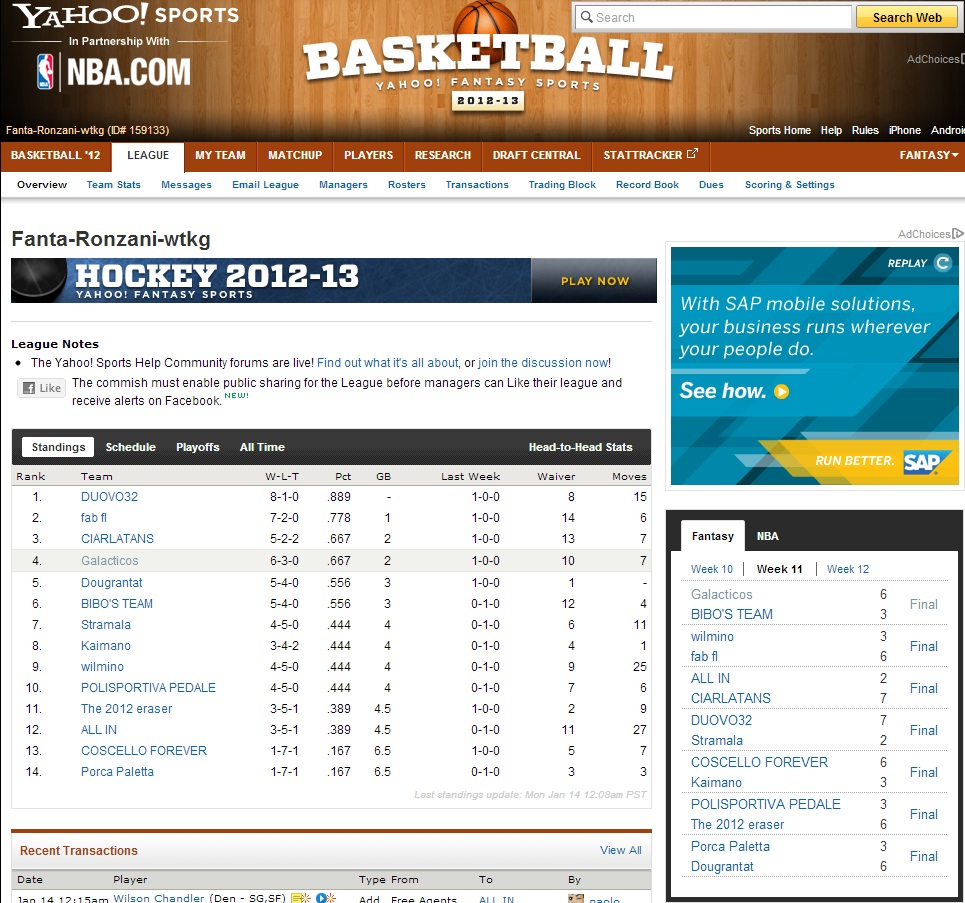Show Week 12 matchups
Viewport: 965px width, 903px height.
847,569
